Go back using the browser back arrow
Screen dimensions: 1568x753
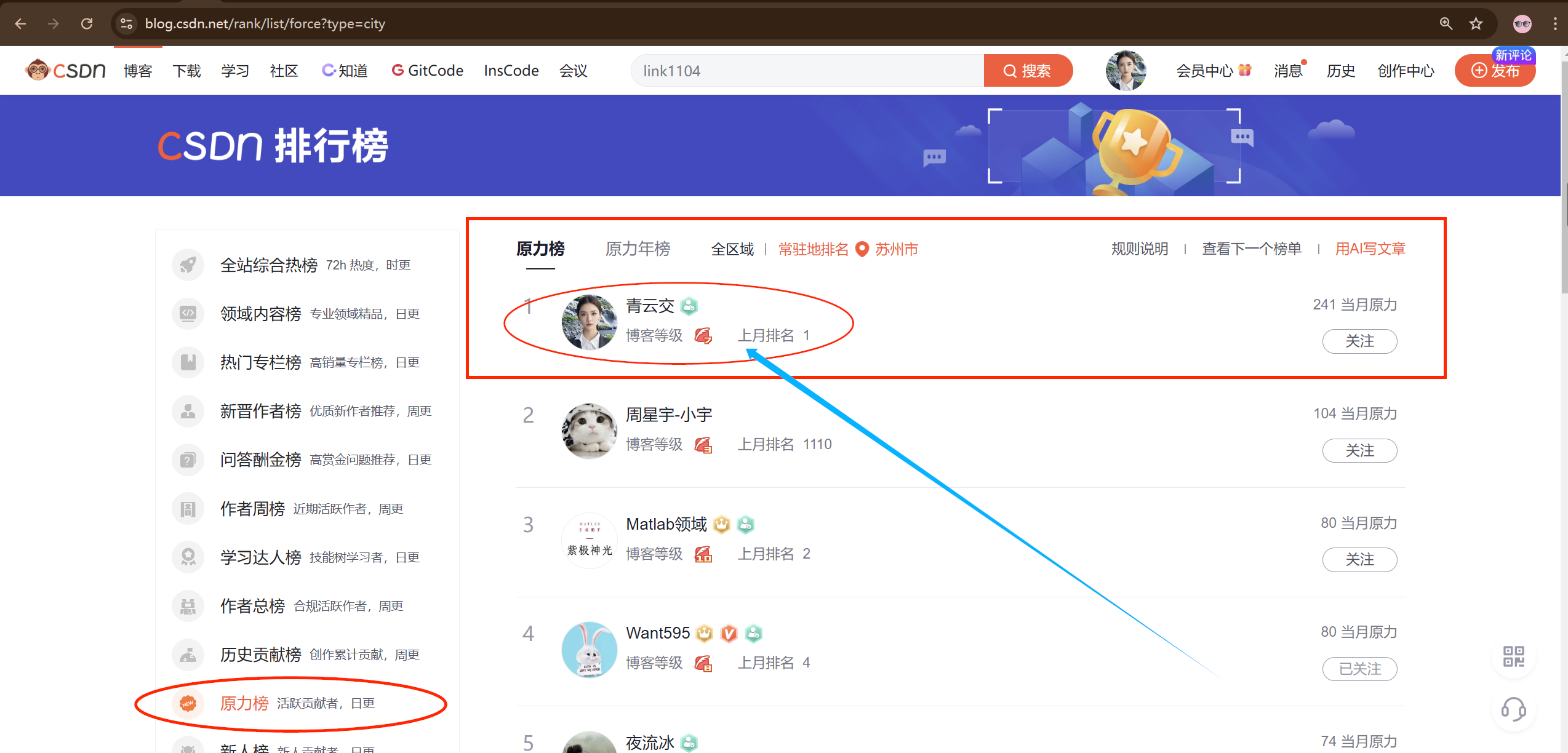(x=20, y=23)
